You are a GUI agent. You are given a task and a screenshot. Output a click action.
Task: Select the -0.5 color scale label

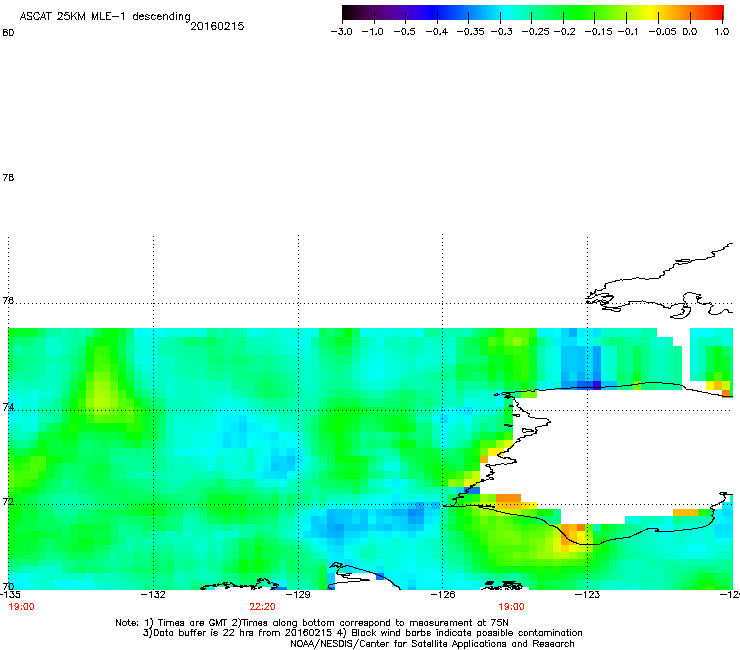(404, 32)
